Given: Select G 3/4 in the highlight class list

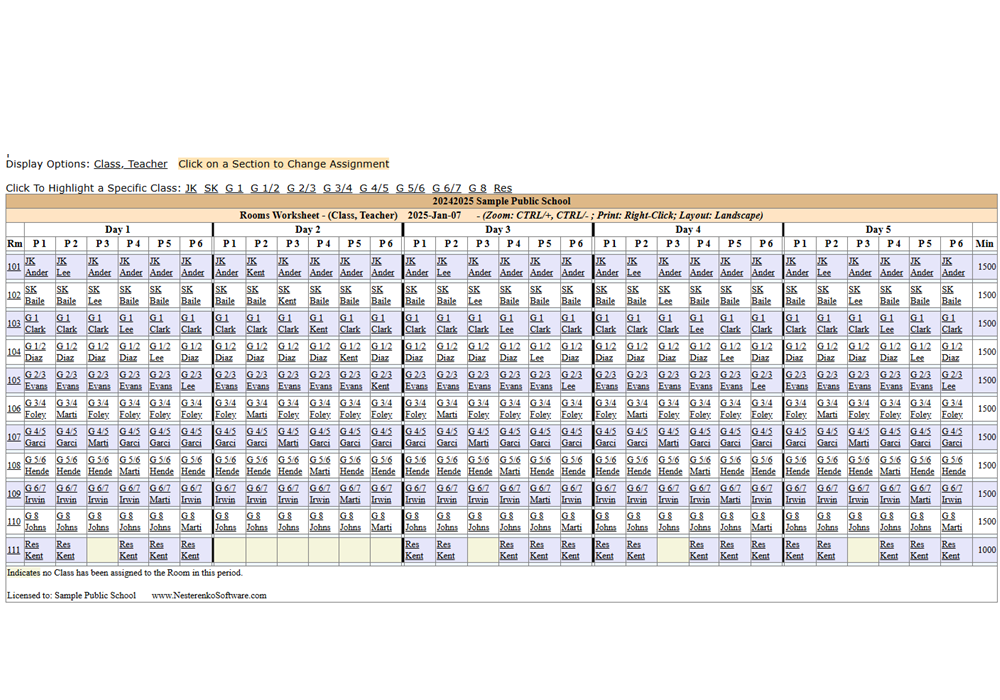Looking at the screenshot, I should click(338, 188).
